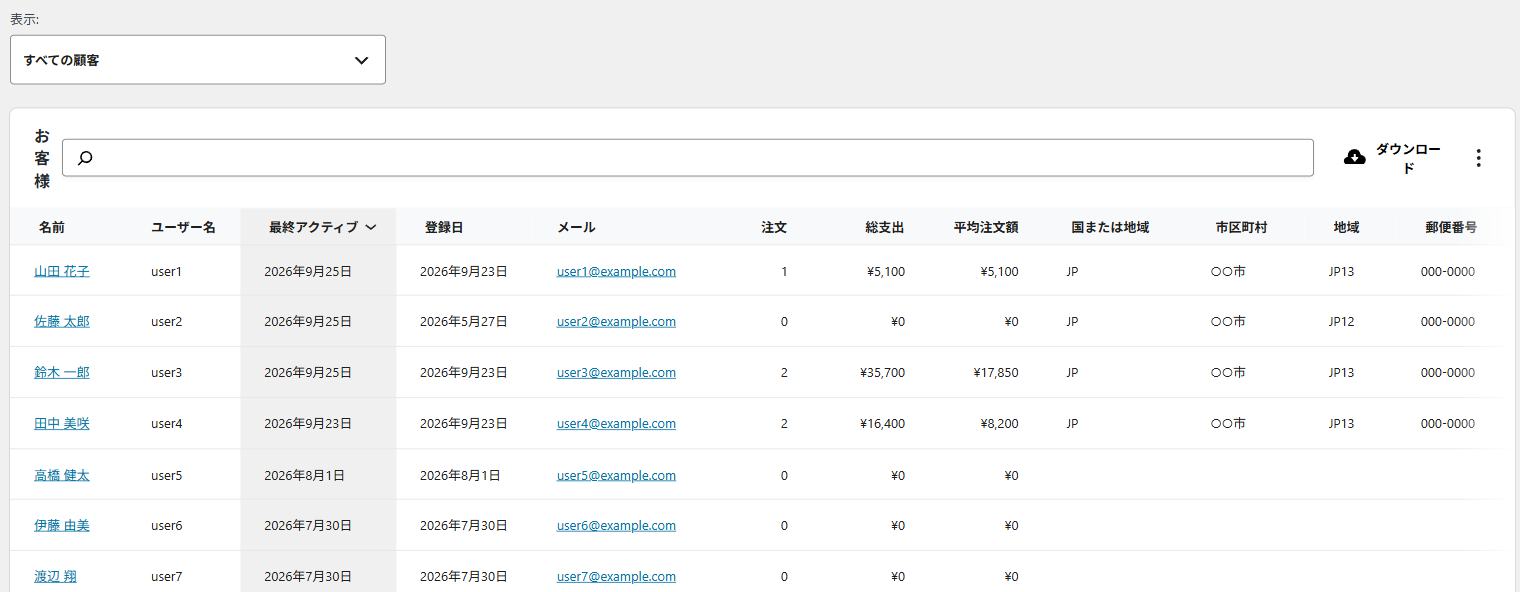Open customer 山田 花子
This screenshot has height=592, width=1520.
pos(62,271)
